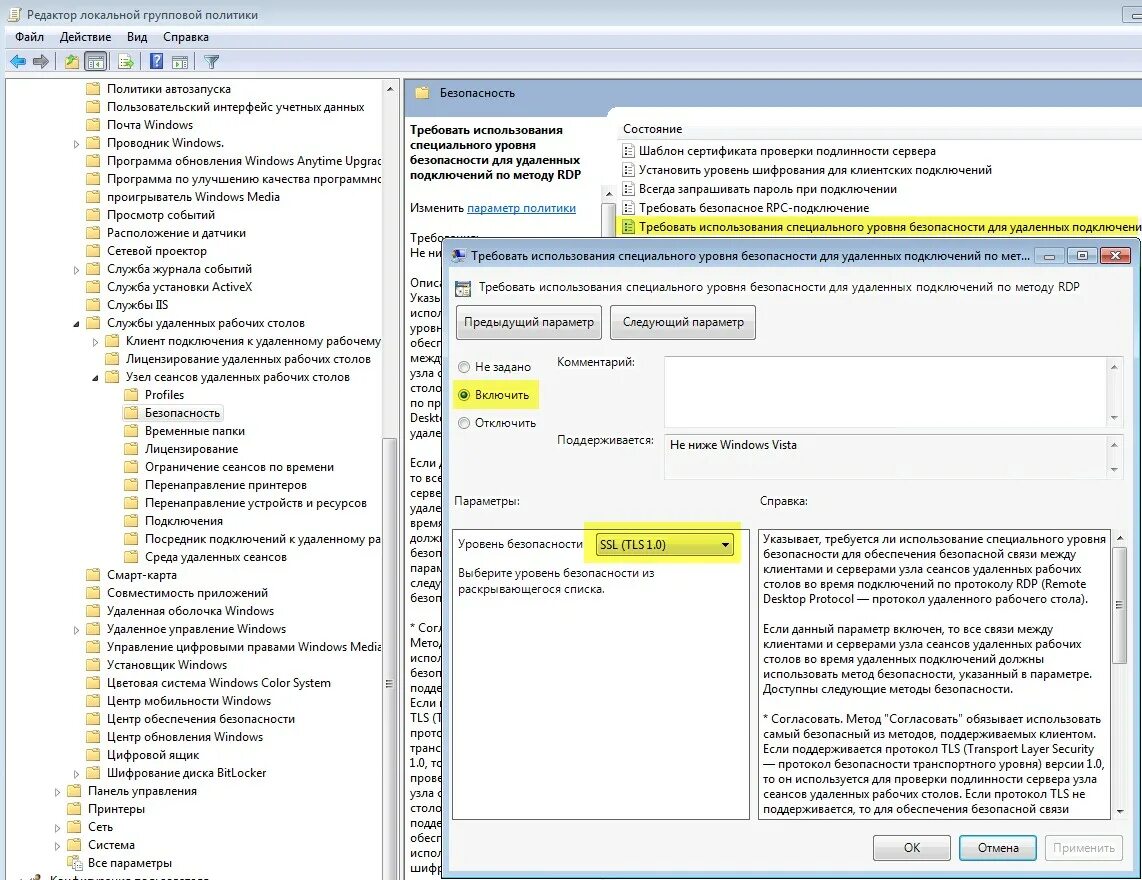
Task: Select 'Ограничение сеансов по времени' tree item
Action: click(x=239, y=467)
